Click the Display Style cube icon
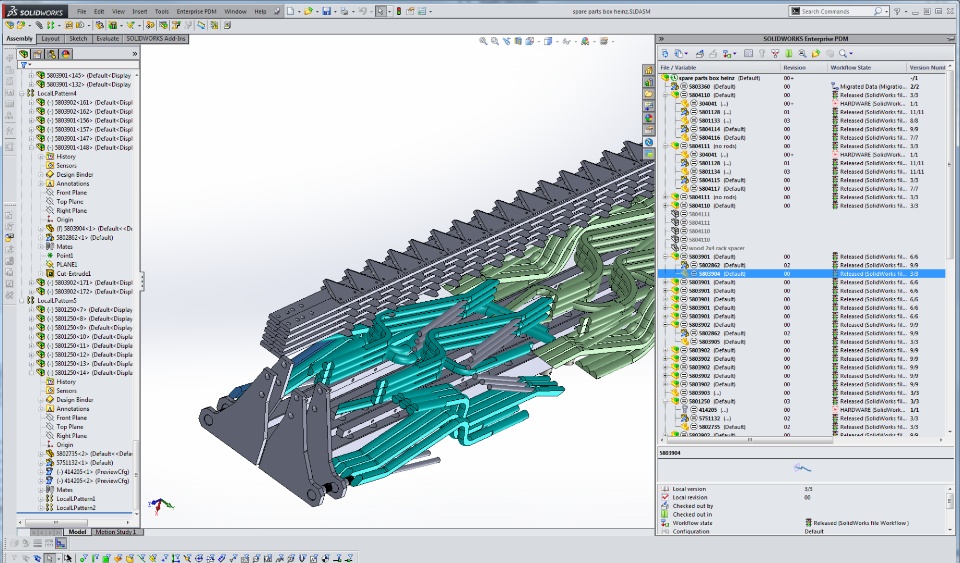This screenshot has height=563, width=960. [x=548, y=41]
